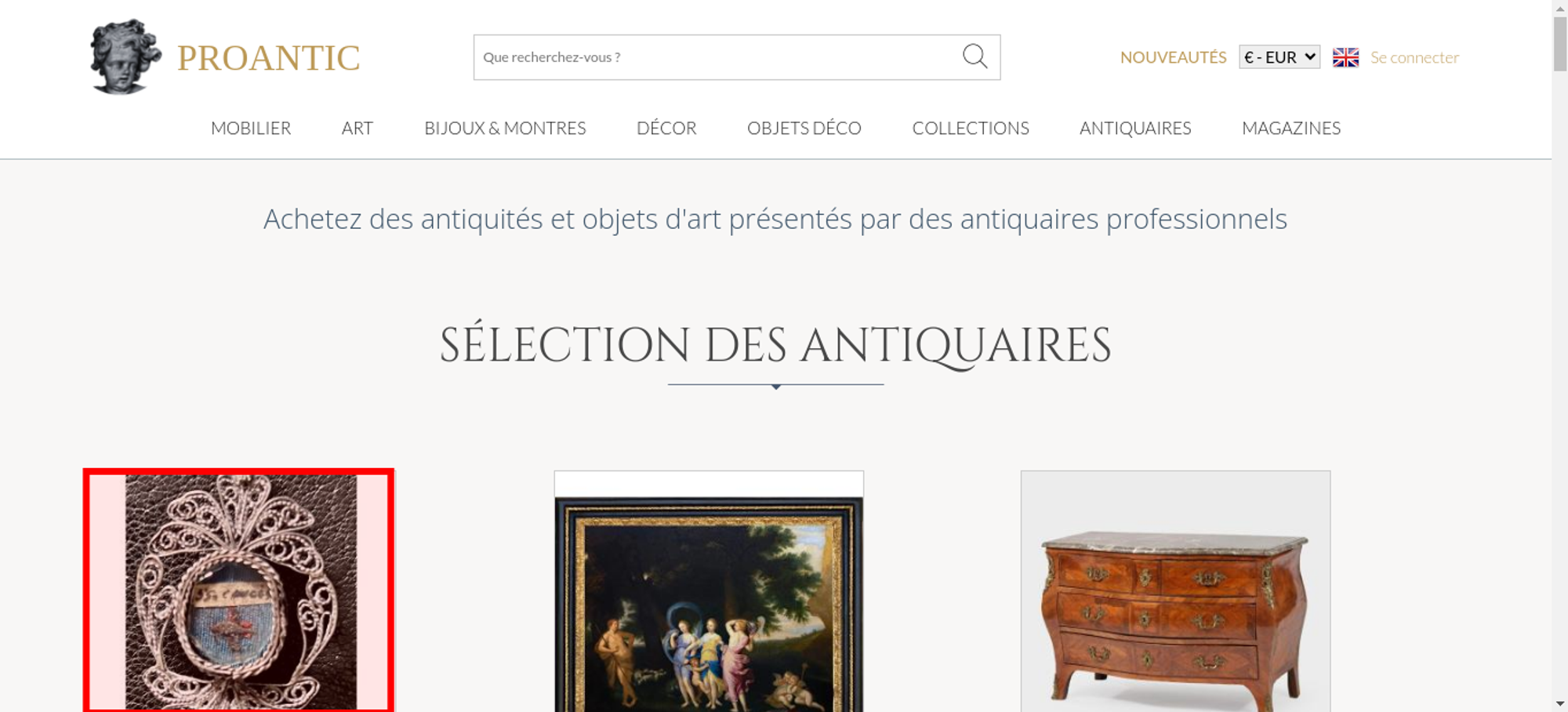
Task: Open the OBJETS DÉCO menu
Action: click(804, 128)
